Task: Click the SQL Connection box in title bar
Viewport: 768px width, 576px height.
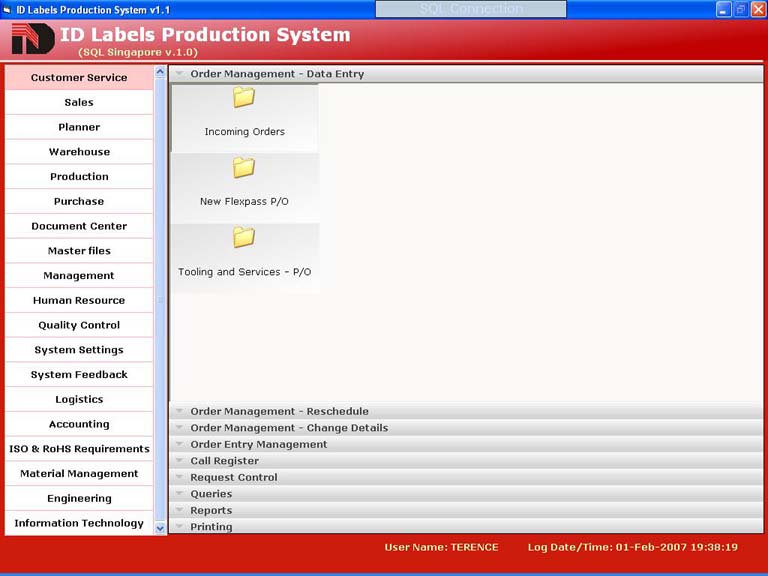Action: pyautogui.click(x=470, y=9)
